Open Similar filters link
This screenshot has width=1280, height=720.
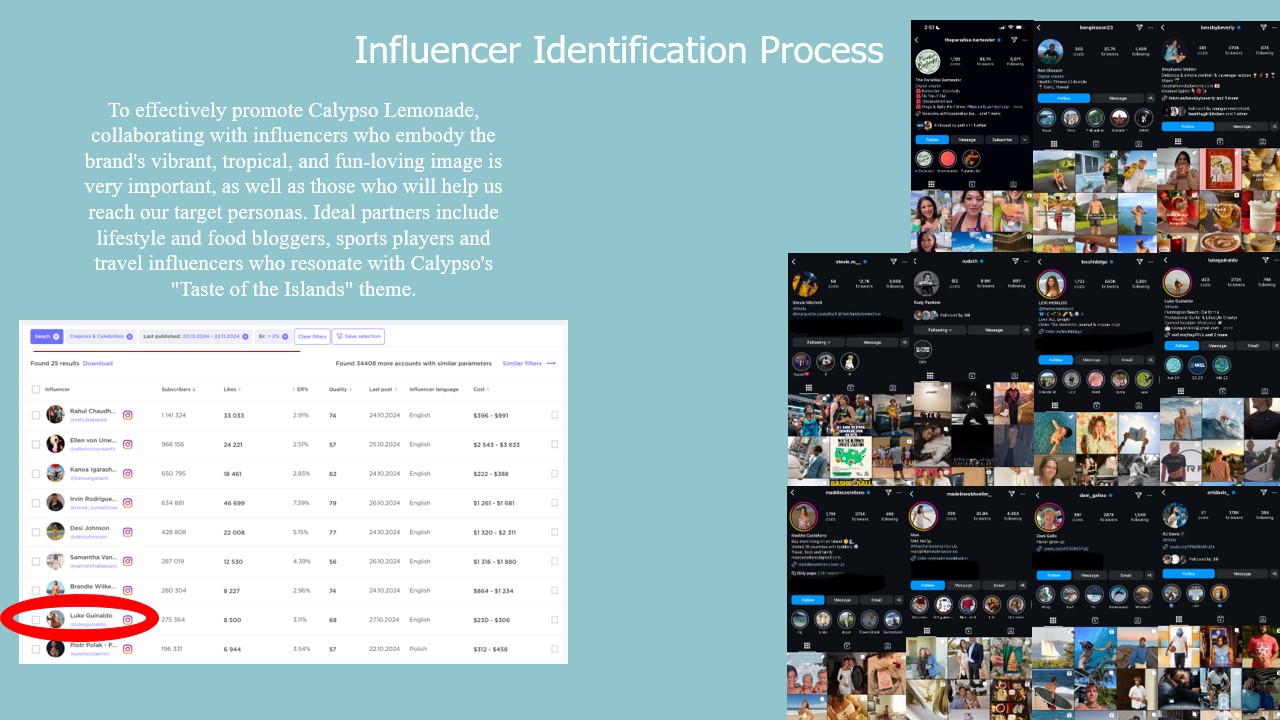[529, 363]
